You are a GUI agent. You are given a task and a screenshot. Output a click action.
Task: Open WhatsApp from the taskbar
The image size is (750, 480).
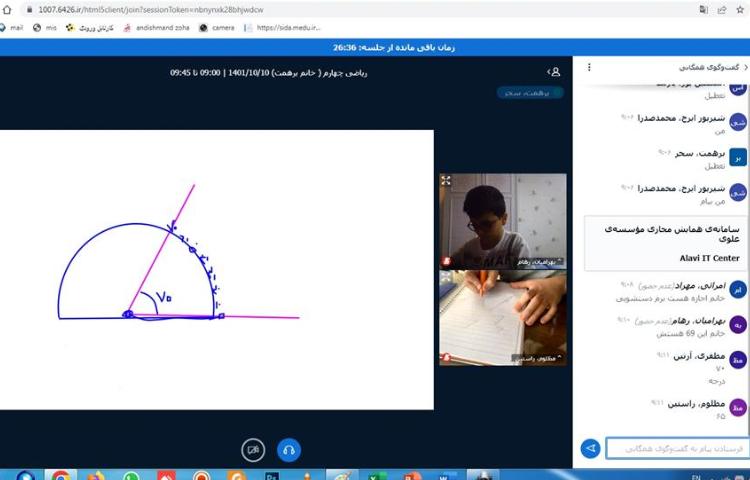(x=130, y=476)
